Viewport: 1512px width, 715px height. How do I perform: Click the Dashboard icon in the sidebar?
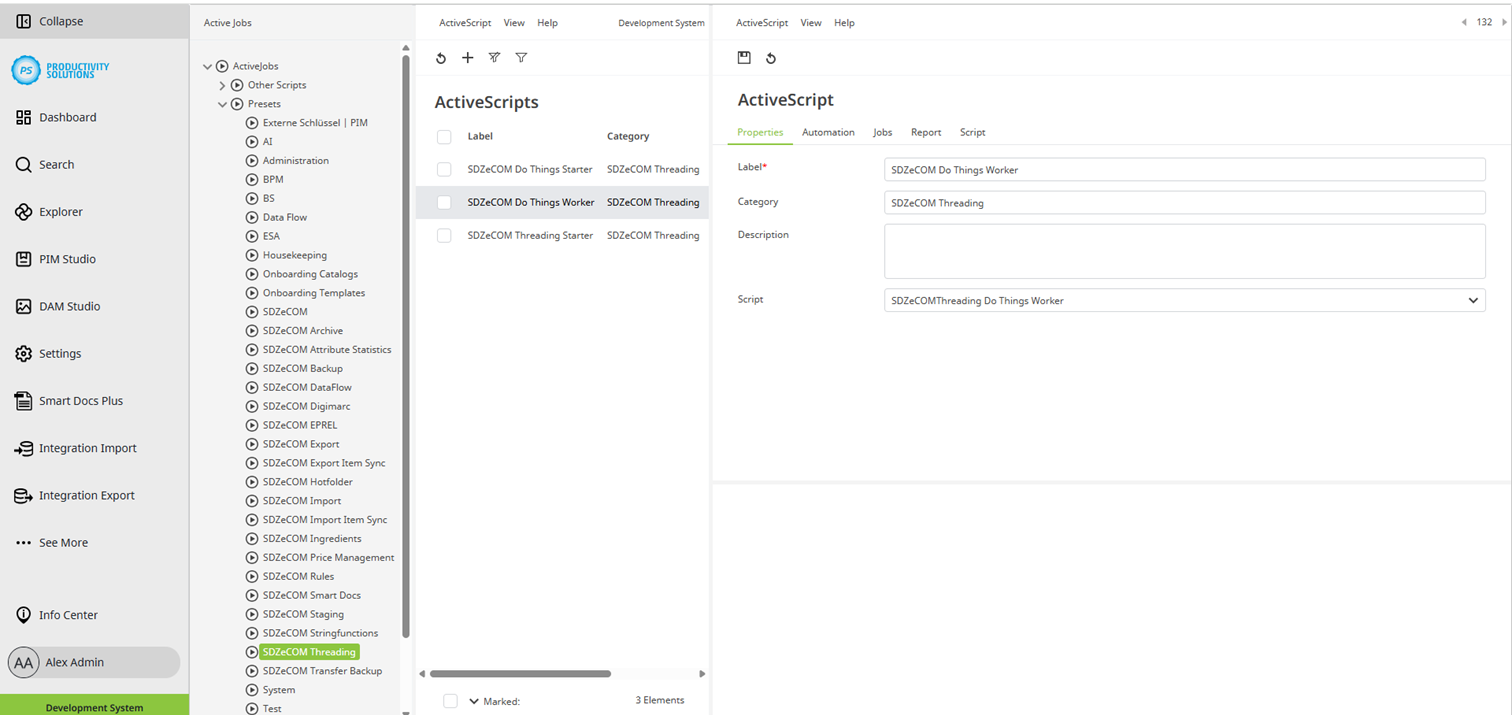click(x=22, y=117)
